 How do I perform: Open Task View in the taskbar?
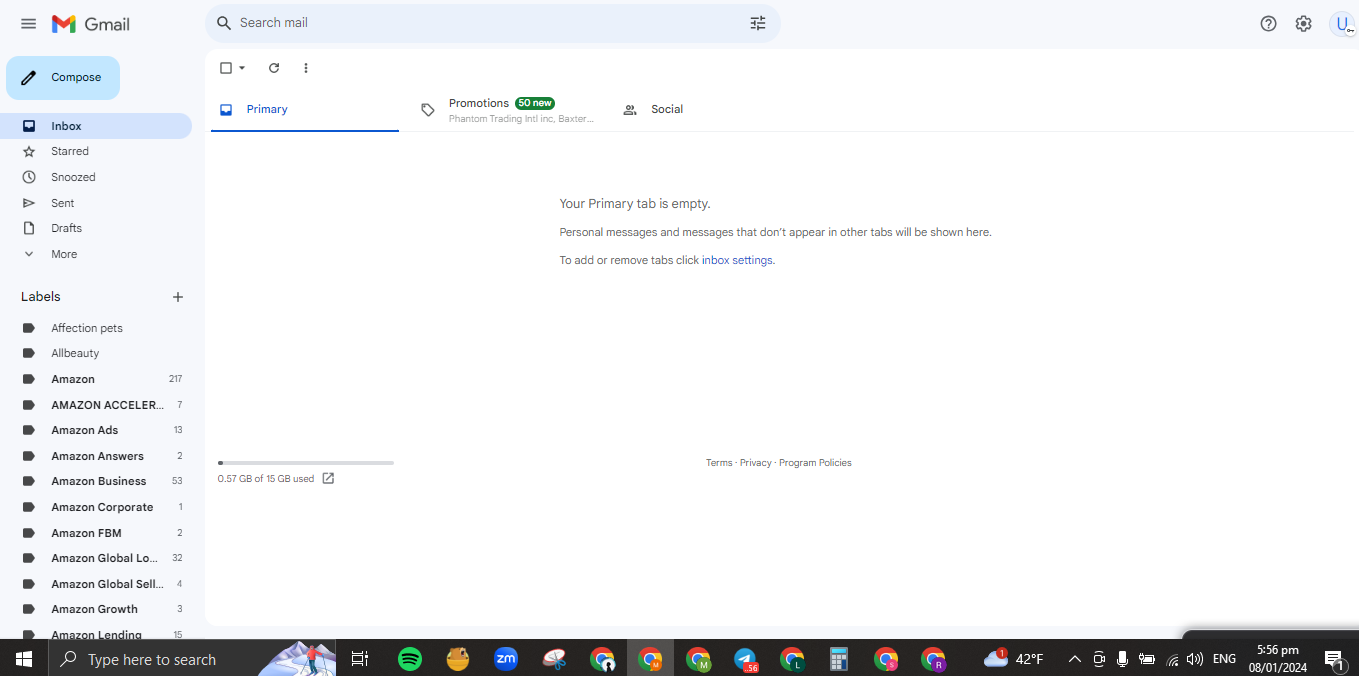pos(360,659)
